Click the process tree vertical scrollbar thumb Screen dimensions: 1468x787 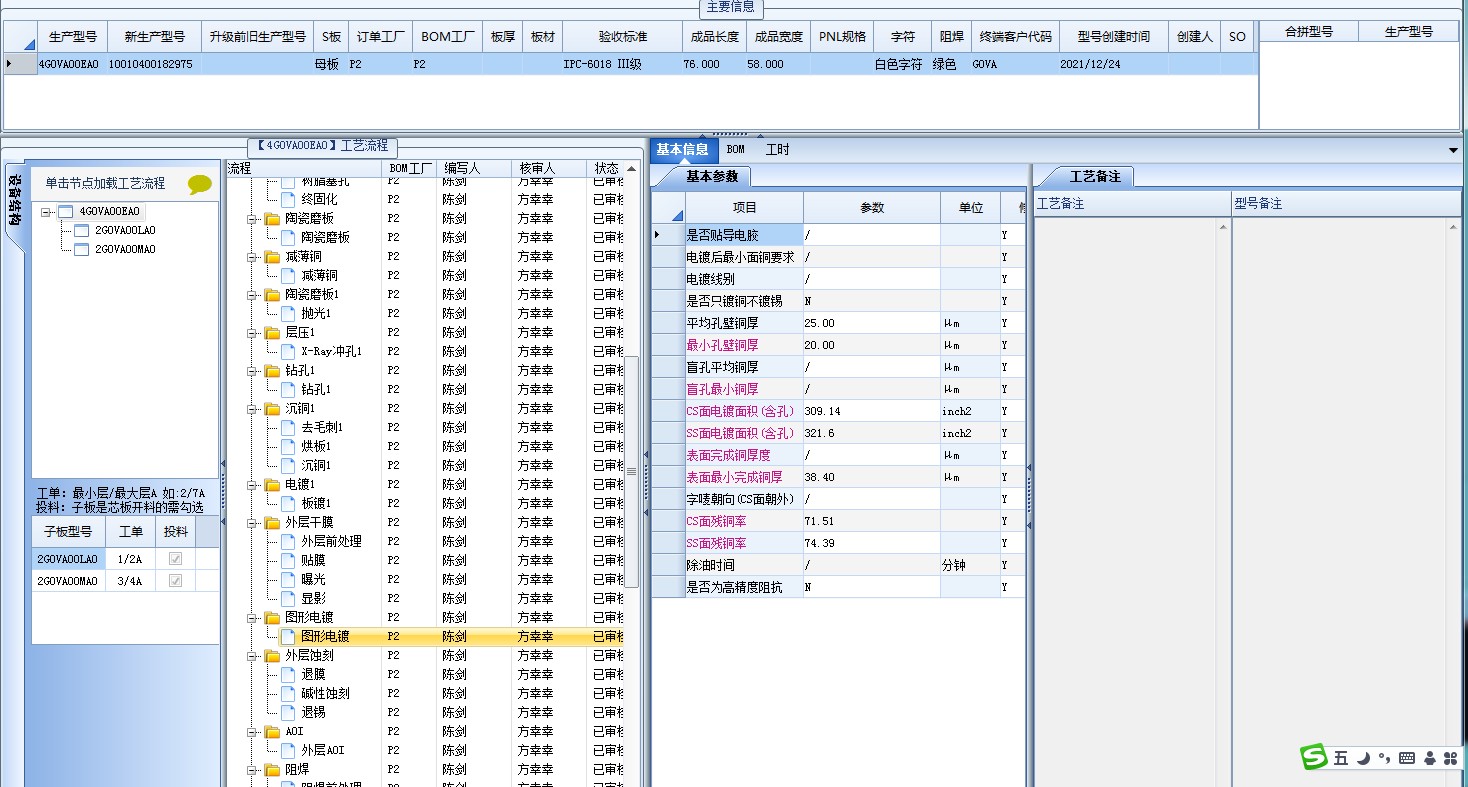click(x=632, y=470)
